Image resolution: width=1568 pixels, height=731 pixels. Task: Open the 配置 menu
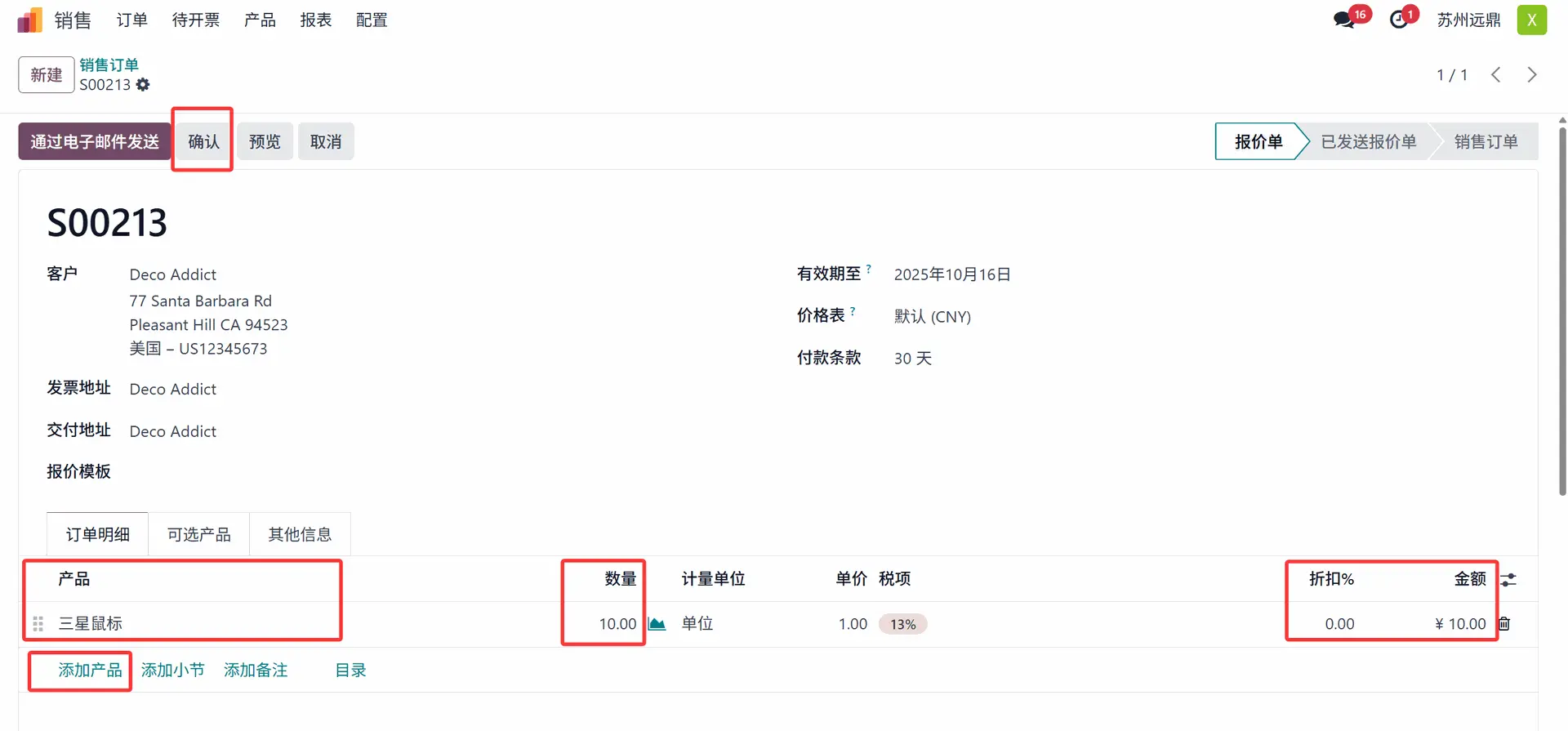pos(372,20)
